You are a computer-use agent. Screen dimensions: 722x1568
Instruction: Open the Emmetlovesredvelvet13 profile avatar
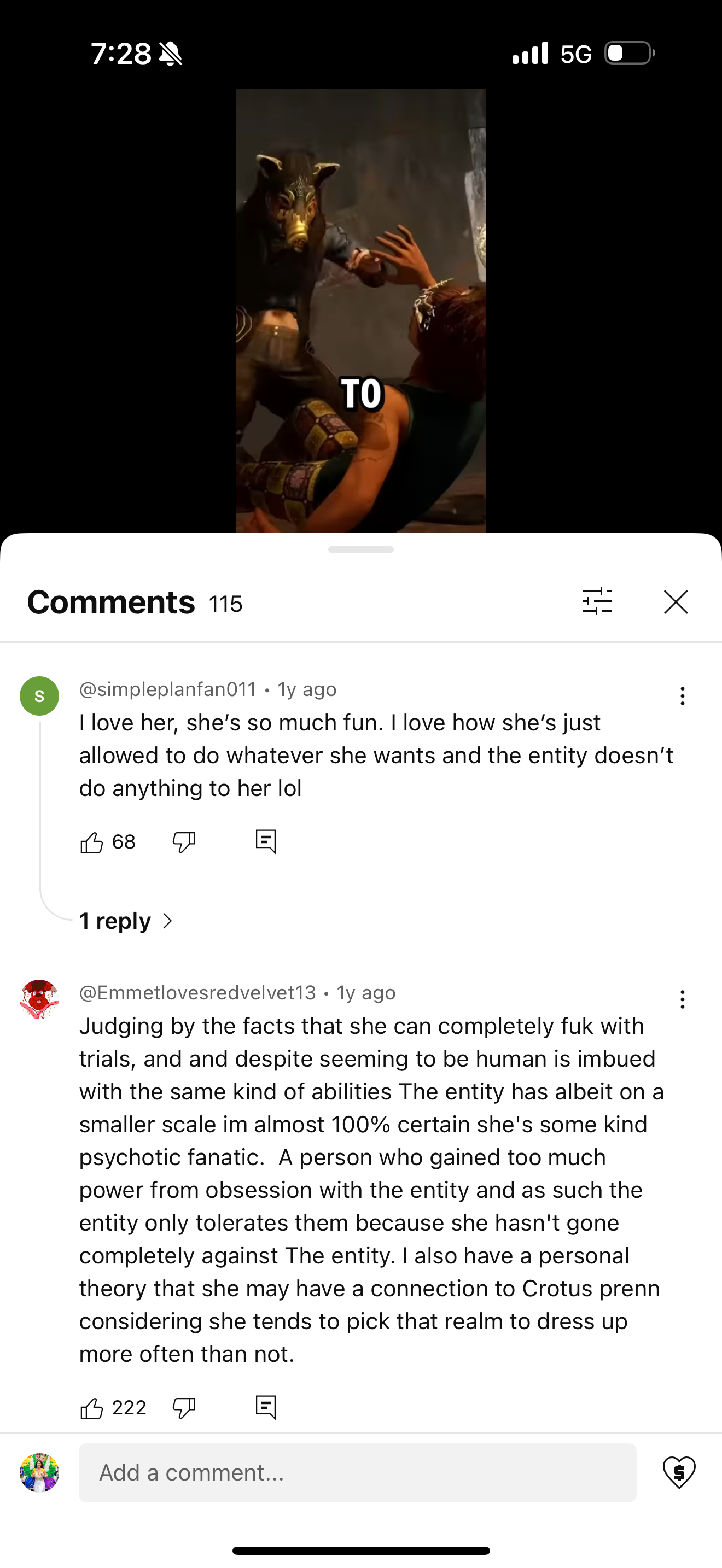(39, 999)
